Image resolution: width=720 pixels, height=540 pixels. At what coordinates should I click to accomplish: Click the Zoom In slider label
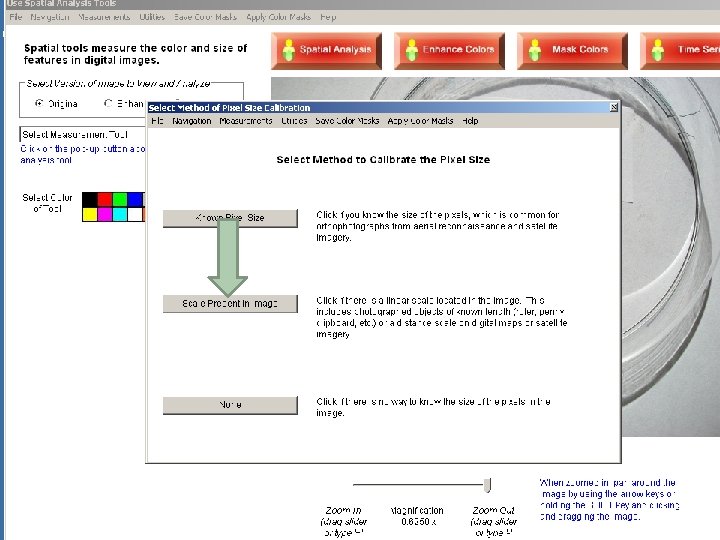click(343, 522)
